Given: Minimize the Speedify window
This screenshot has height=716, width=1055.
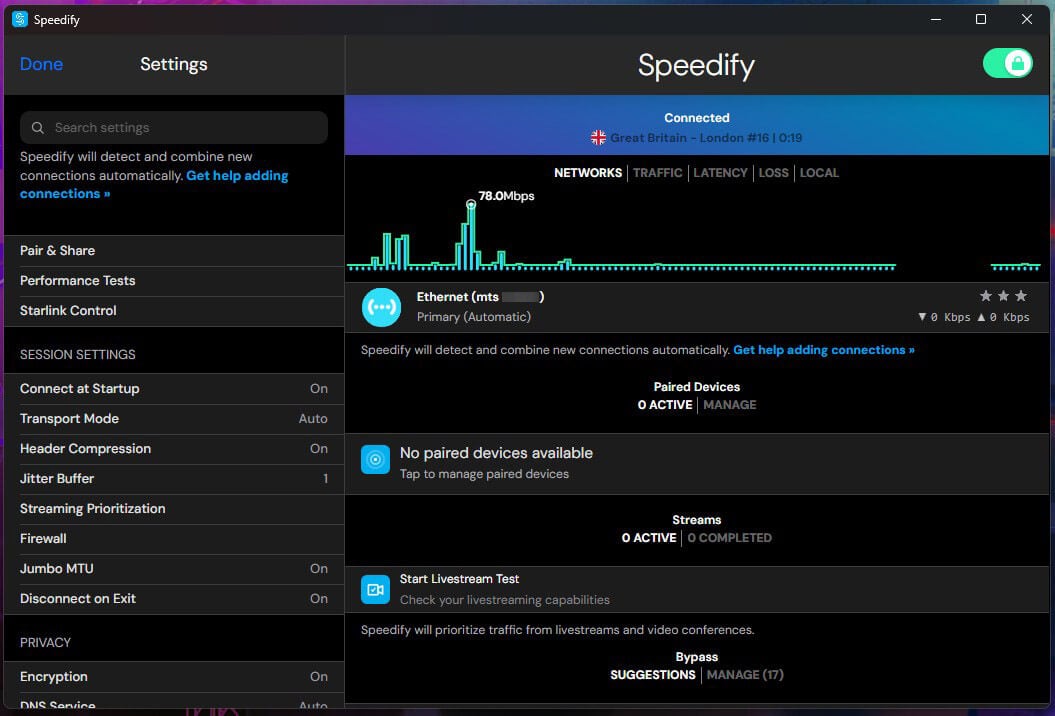Looking at the screenshot, I should click(935, 19).
